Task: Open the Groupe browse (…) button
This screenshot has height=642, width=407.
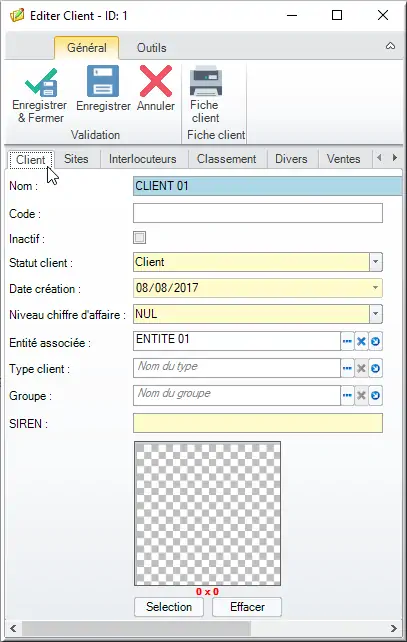Action: tap(347, 396)
